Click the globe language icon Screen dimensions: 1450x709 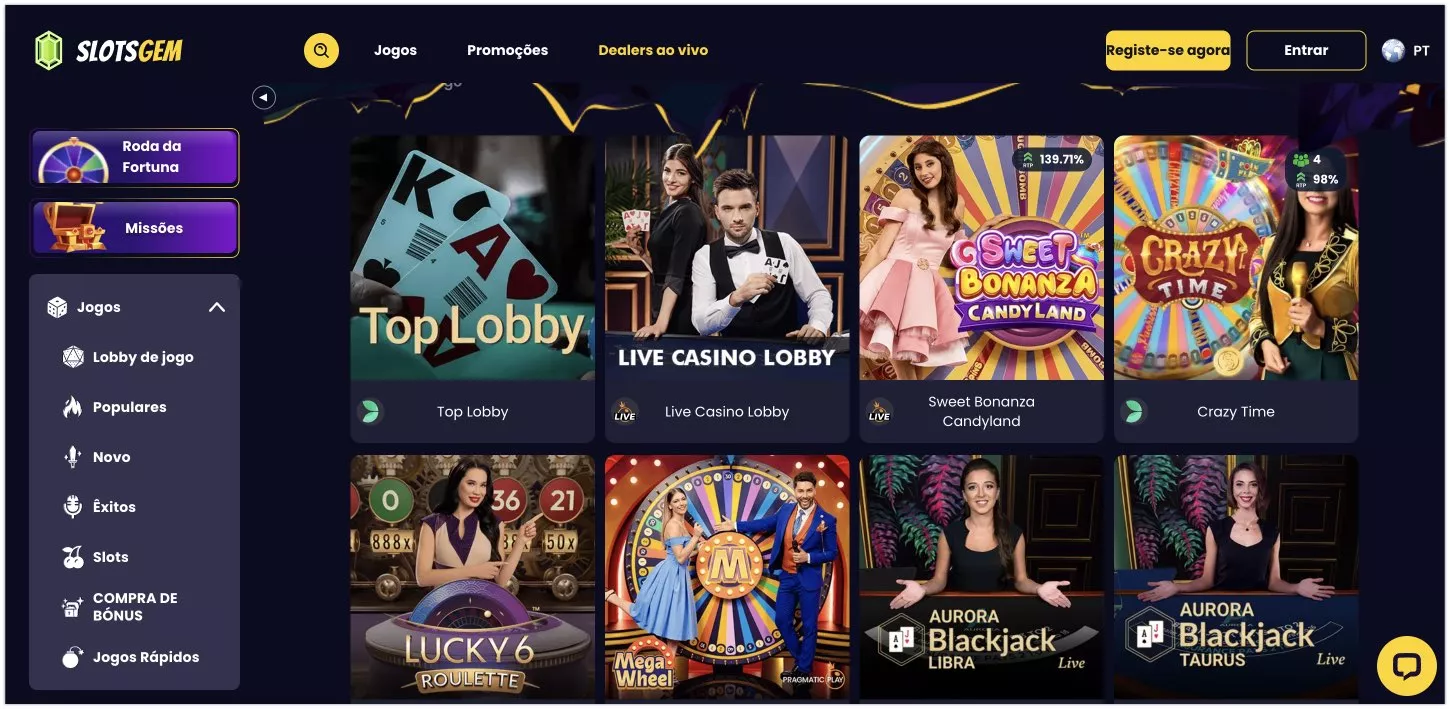coord(1393,50)
